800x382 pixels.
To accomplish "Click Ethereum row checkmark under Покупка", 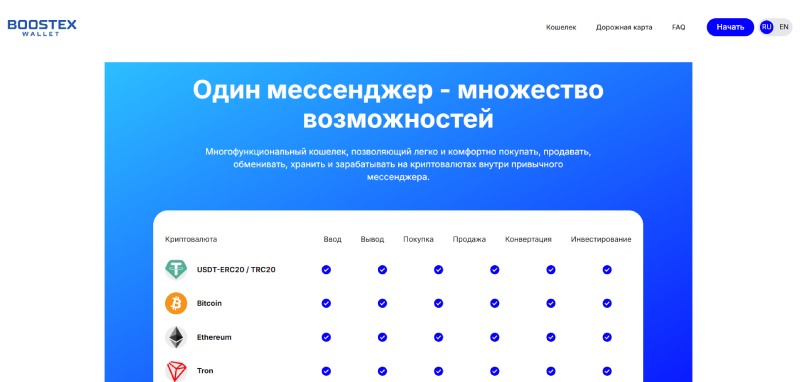I will [438, 337].
